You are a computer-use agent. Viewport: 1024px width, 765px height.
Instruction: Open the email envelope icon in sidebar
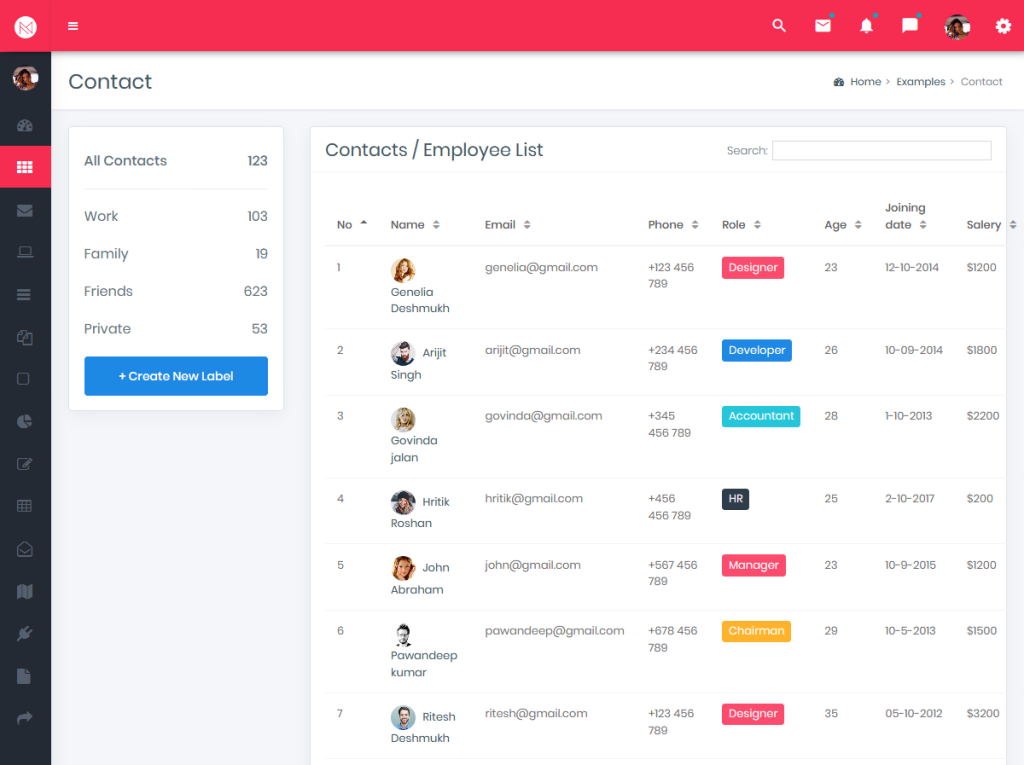[x=25, y=209]
